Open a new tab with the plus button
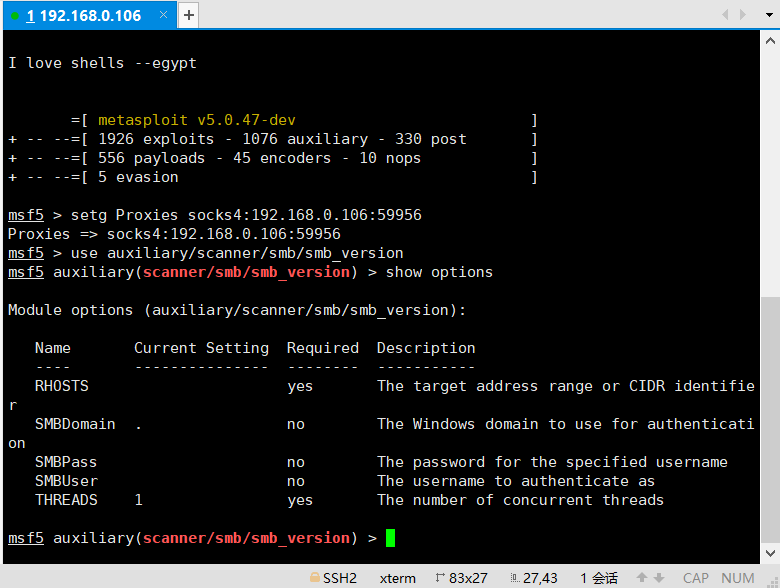Screen dimensions: 780x588 (x=189, y=15)
